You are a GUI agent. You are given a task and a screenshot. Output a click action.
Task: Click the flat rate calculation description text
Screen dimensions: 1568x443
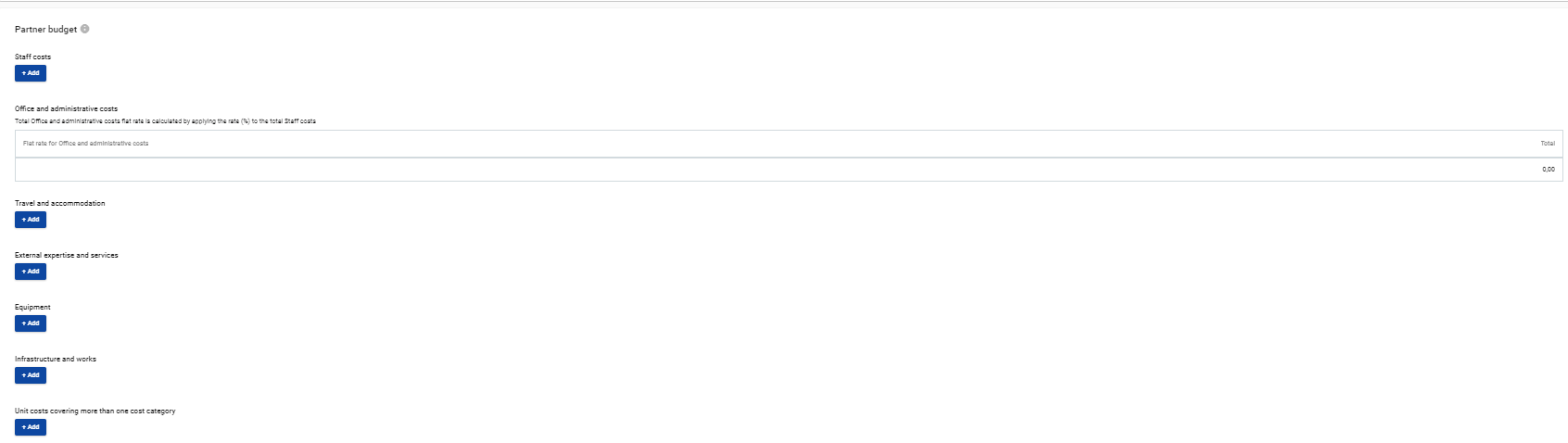tap(165, 121)
